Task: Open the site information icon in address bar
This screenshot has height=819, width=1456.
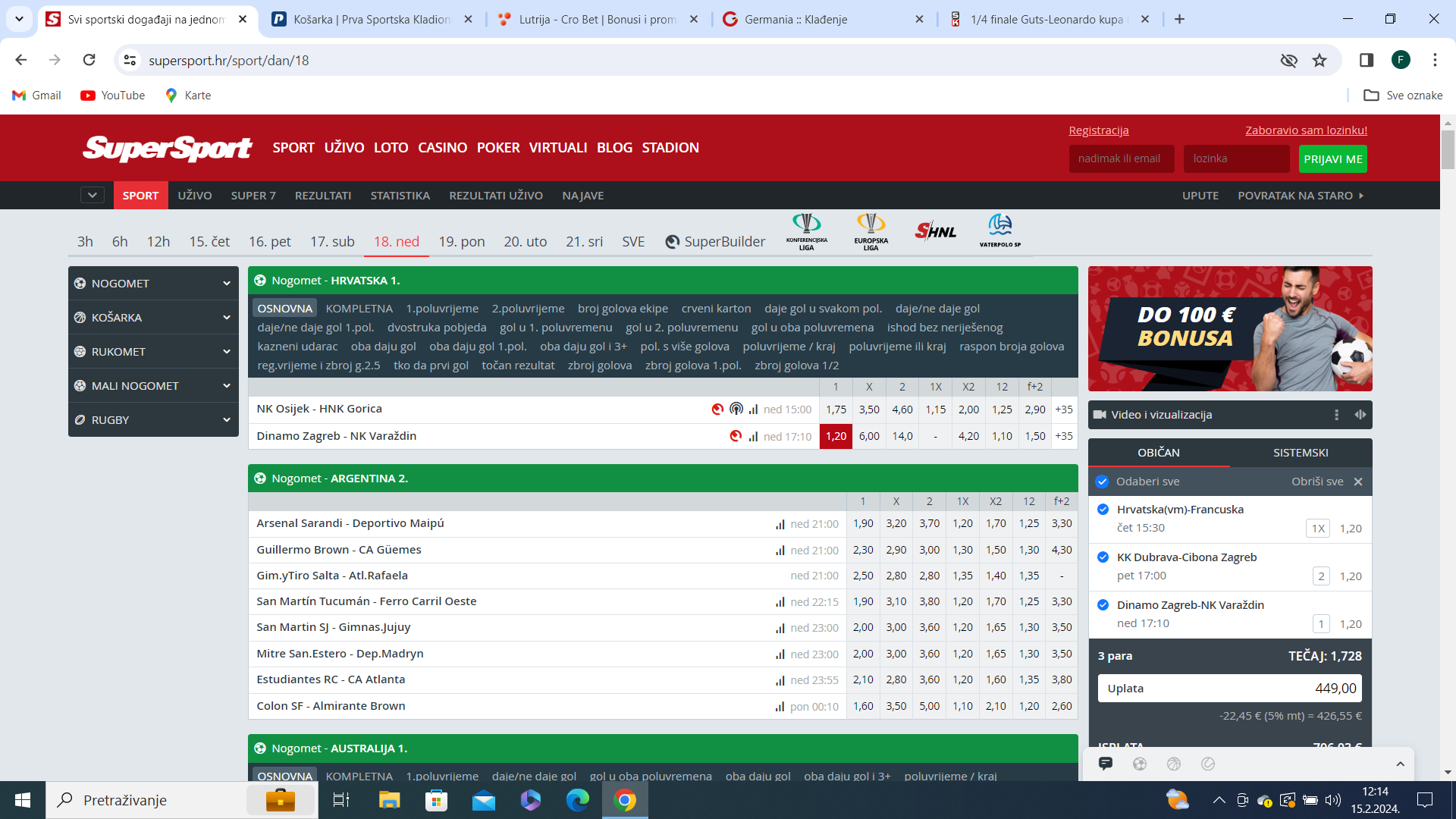Action: click(x=130, y=60)
